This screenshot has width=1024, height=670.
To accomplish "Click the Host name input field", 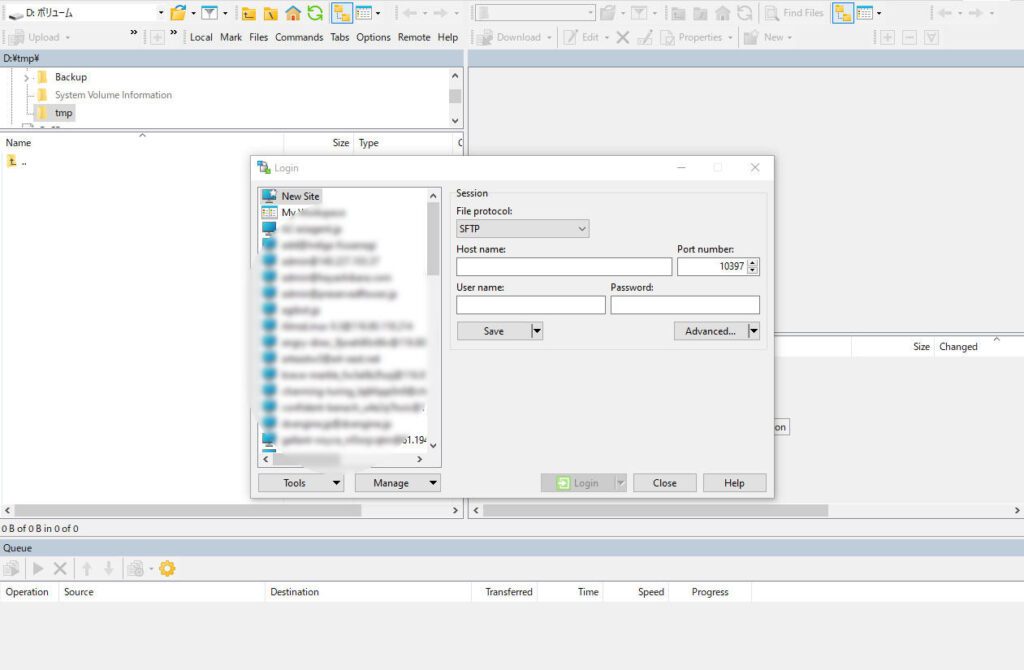I will pos(564,266).
